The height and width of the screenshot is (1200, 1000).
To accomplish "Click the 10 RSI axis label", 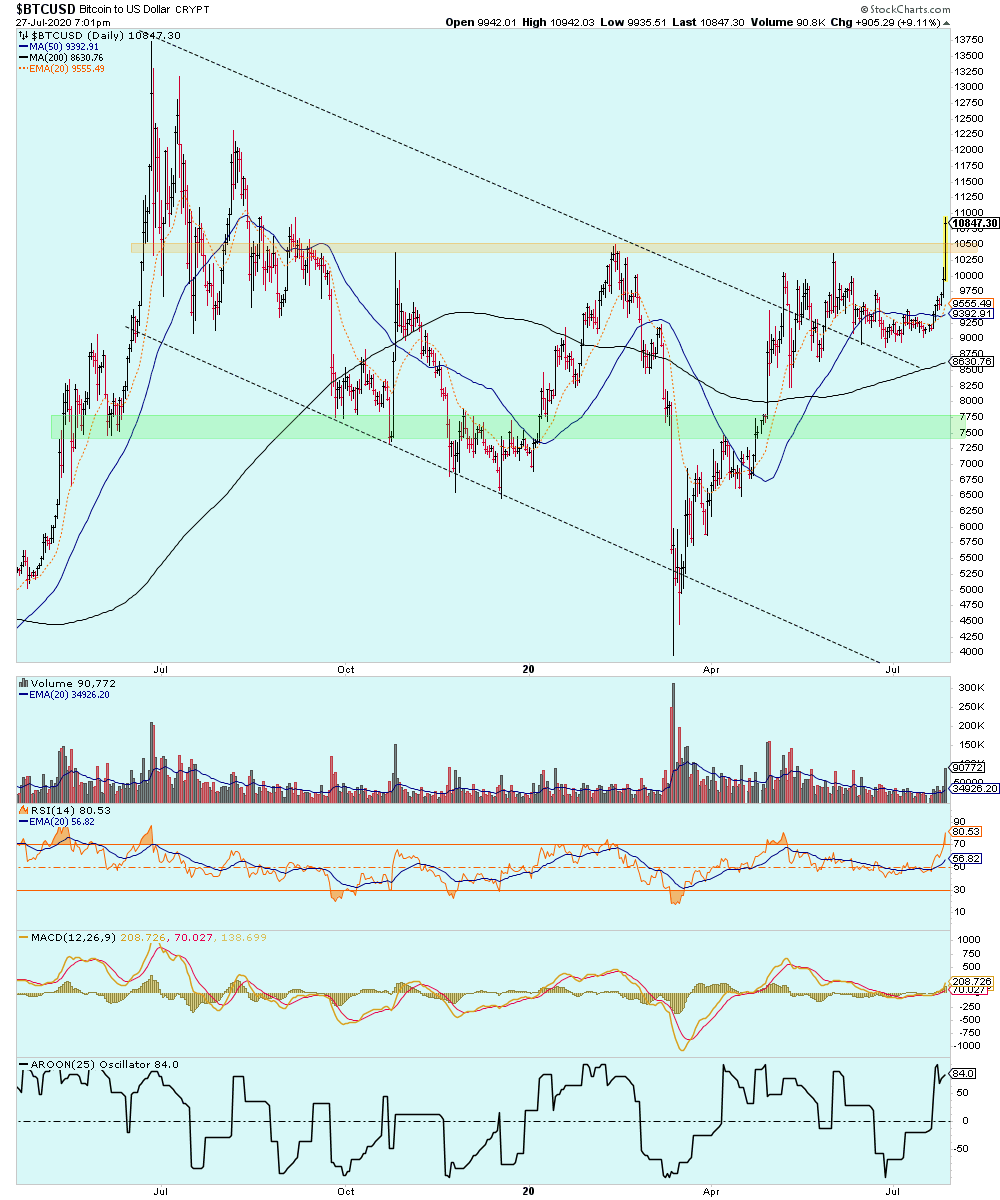I will point(961,912).
